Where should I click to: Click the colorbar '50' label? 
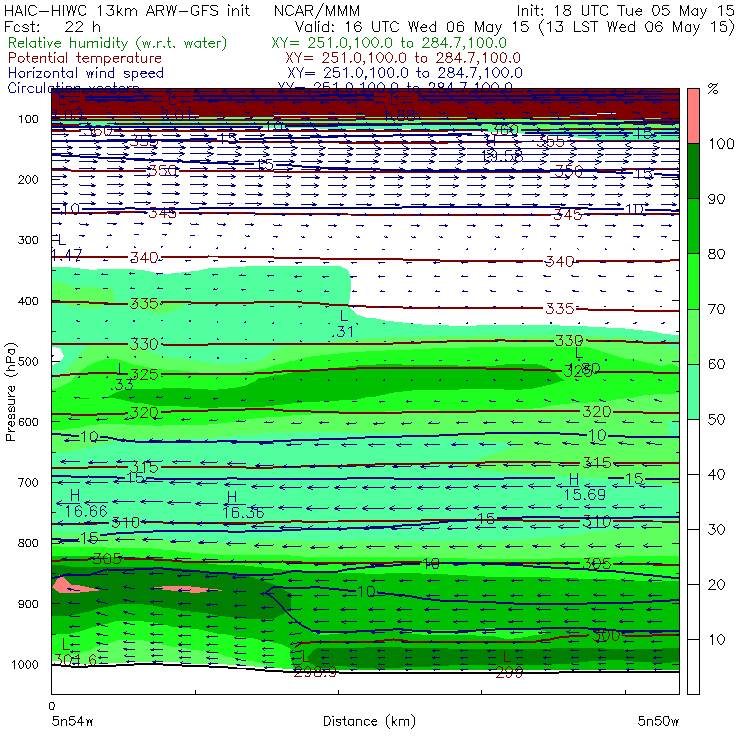(x=716, y=419)
